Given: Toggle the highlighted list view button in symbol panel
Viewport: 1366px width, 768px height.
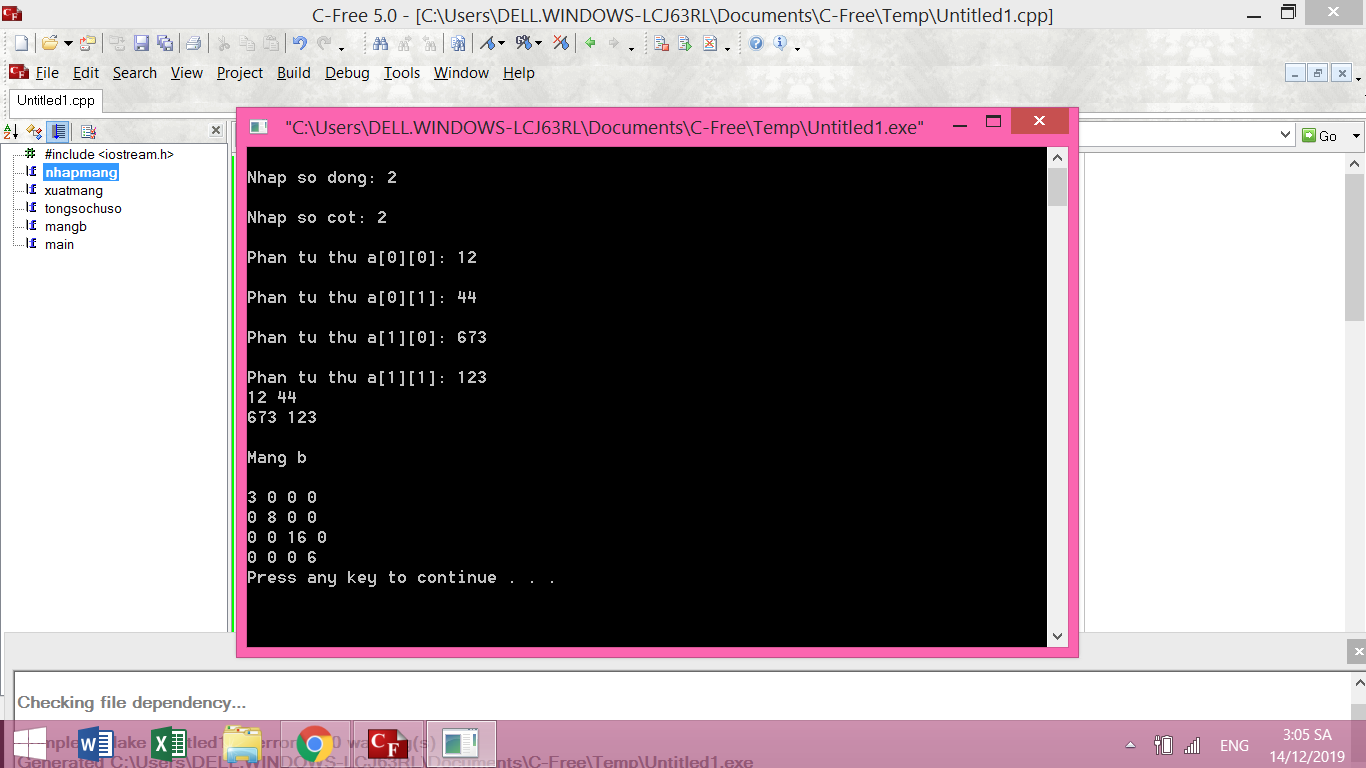Looking at the screenshot, I should coord(59,132).
